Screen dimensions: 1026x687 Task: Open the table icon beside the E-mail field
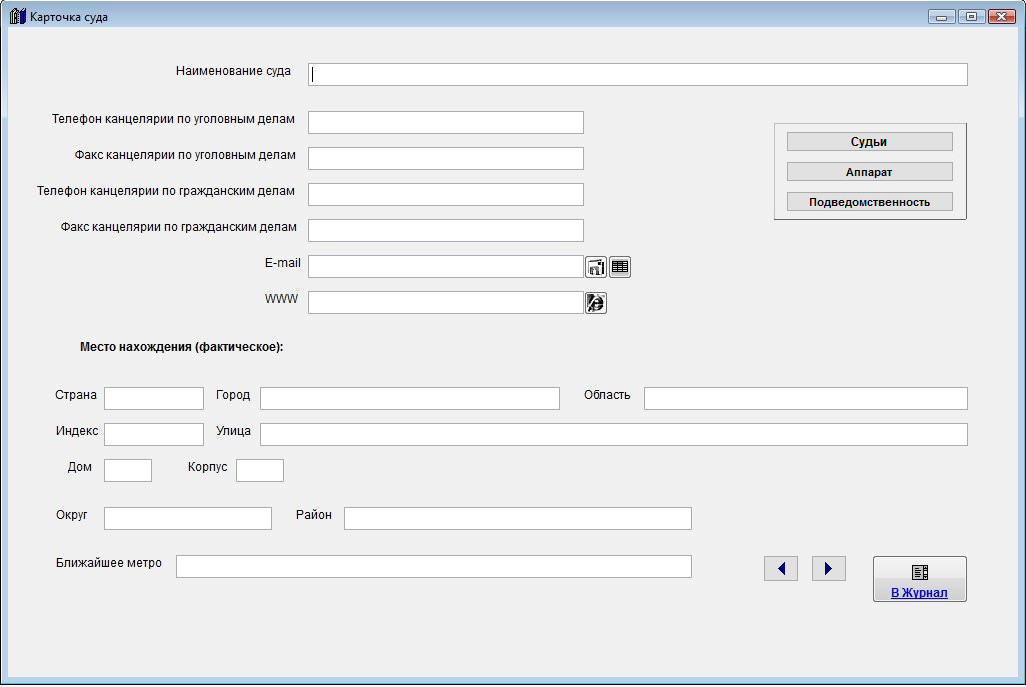pyautogui.click(x=620, y=267)
